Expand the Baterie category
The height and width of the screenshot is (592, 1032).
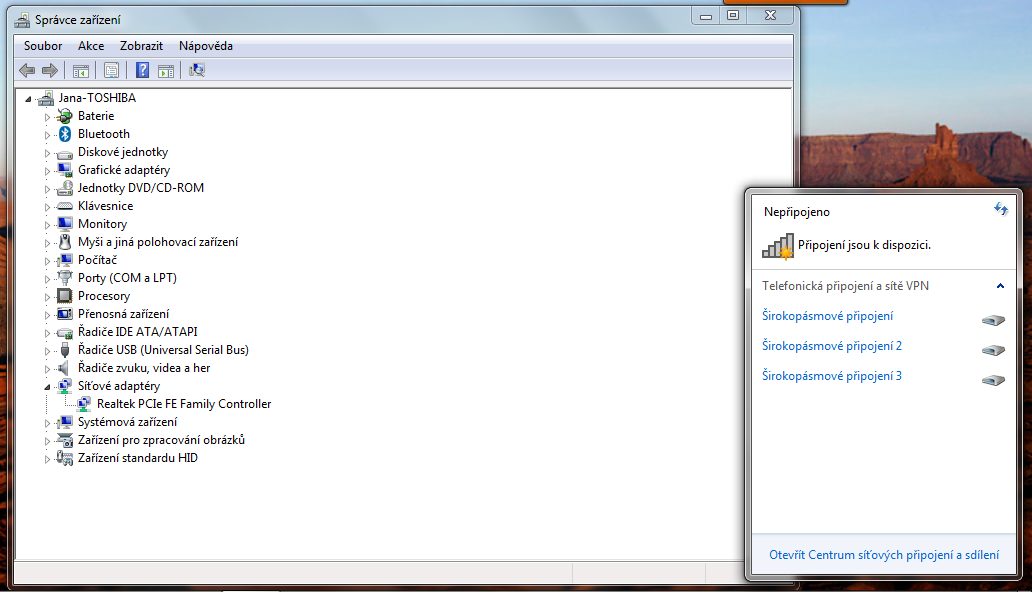pos(46,117)
